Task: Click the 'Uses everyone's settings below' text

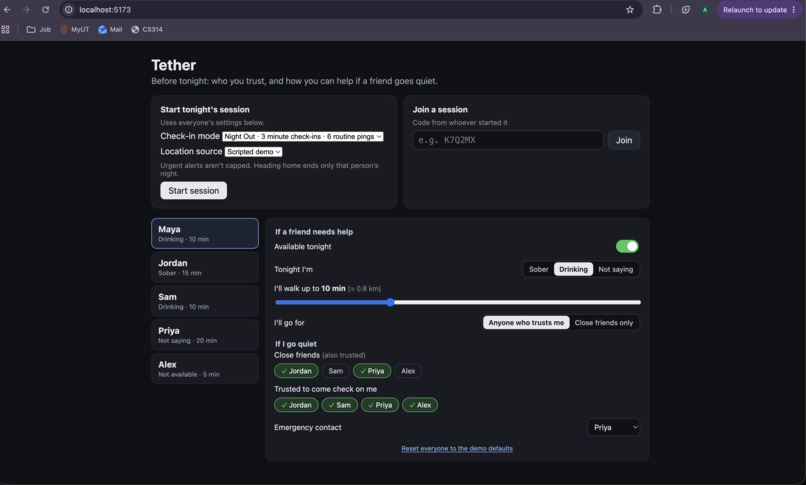Action: pos(212,123)
